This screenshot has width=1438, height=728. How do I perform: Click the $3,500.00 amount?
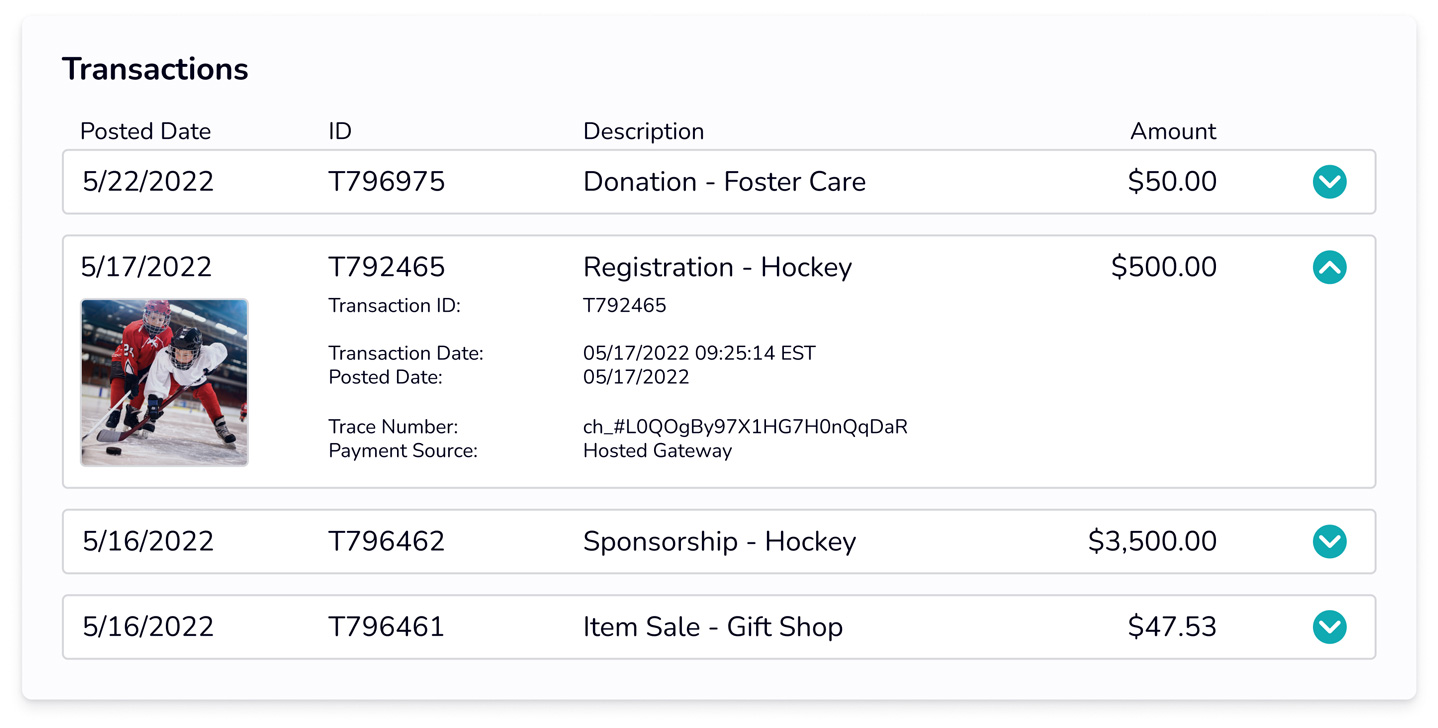(1152, 541)
